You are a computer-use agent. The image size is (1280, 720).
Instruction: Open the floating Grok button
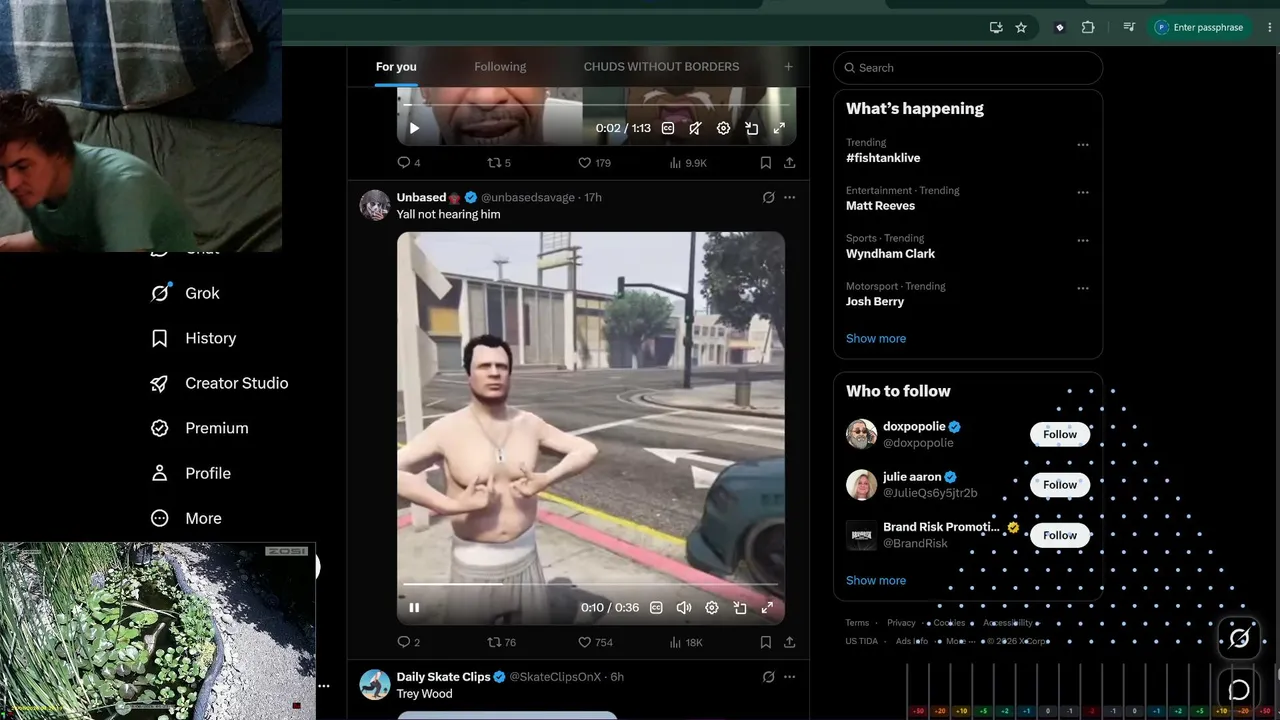(x=1239, y=637)
